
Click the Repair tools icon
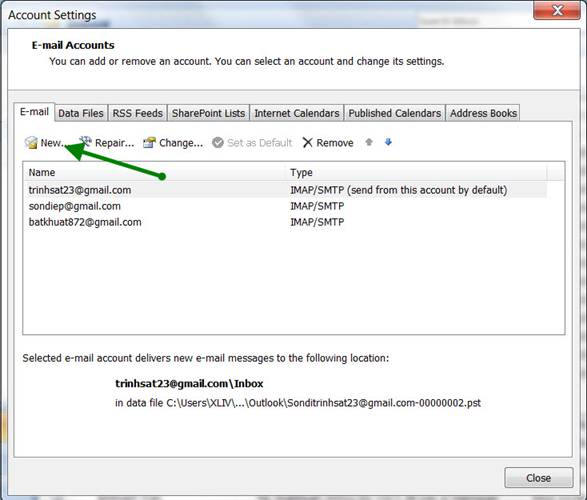pos(86,142)
